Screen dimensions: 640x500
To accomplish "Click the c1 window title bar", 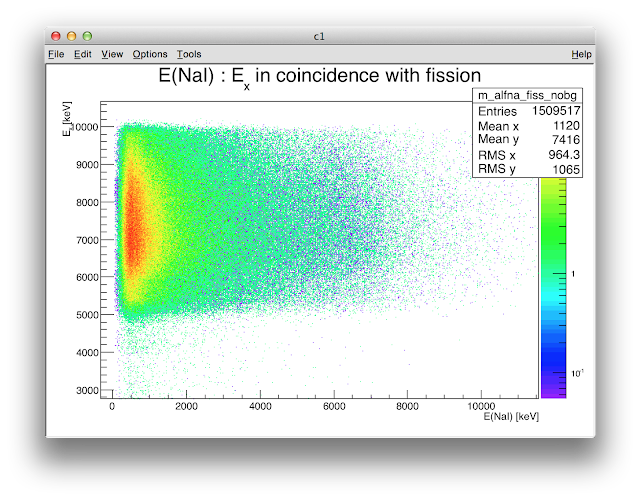I will tap(320, 36).
